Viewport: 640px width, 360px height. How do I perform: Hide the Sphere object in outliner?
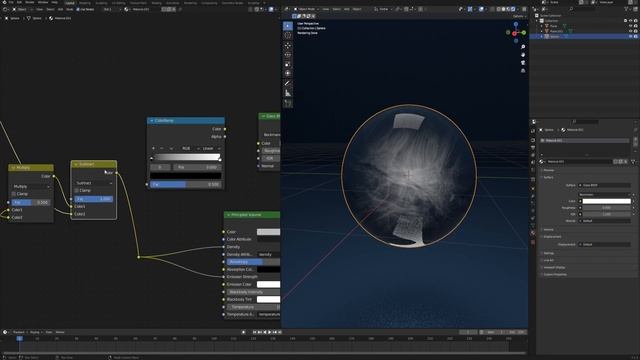point(631,36)
